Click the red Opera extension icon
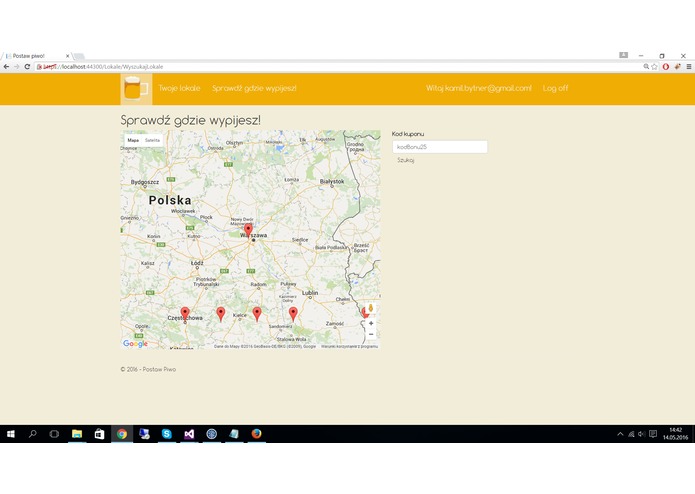695x494 pixels. (x=666, y=66)
